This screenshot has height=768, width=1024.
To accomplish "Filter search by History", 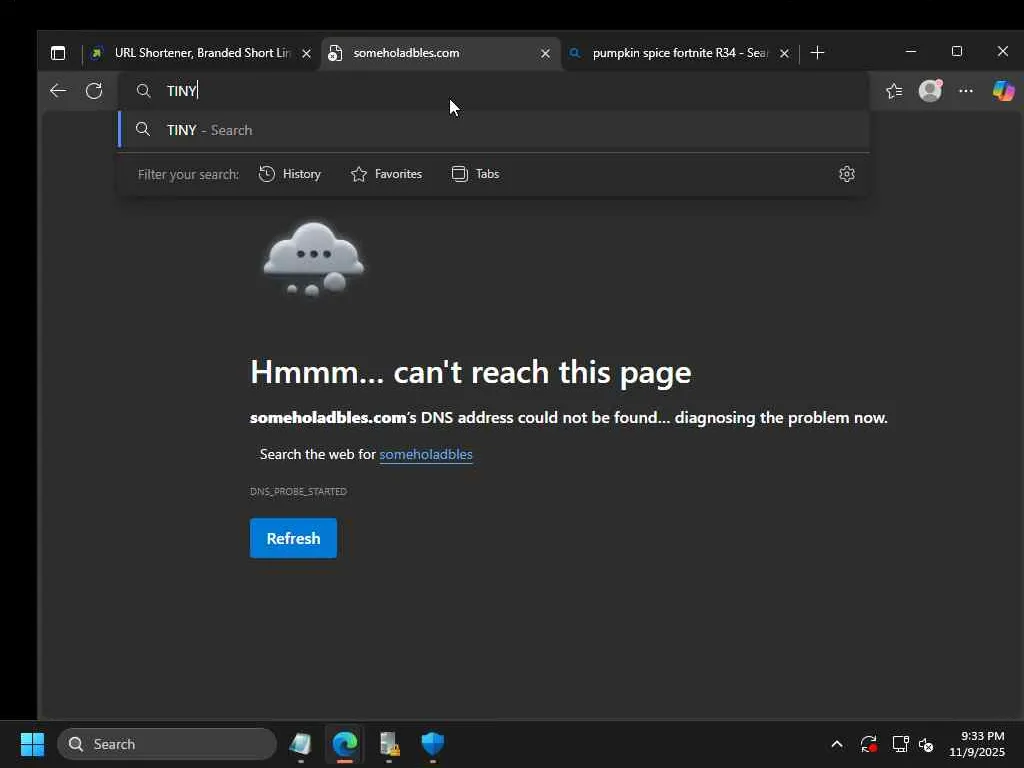I will pyautogui.click(x=290, y=174).
